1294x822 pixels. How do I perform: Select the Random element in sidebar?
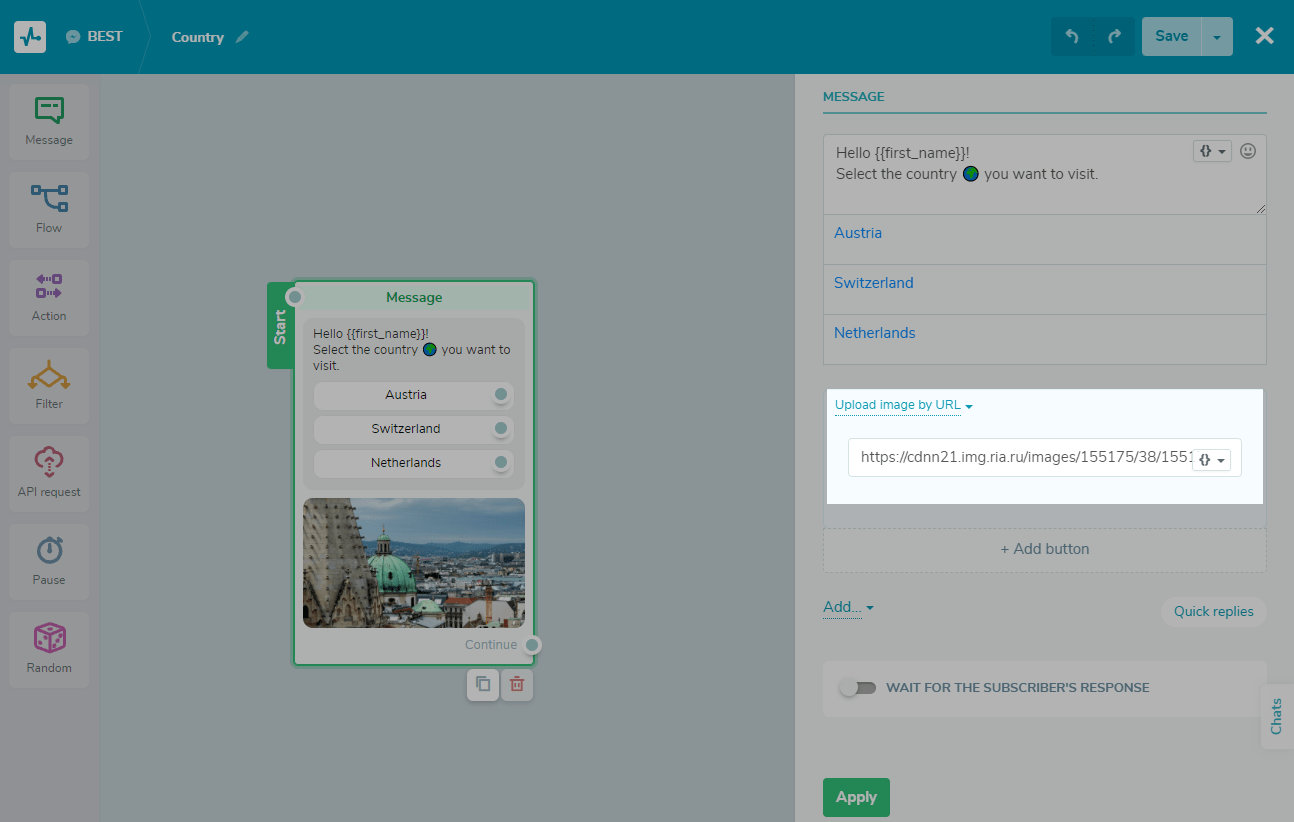[x=49, y=649]
